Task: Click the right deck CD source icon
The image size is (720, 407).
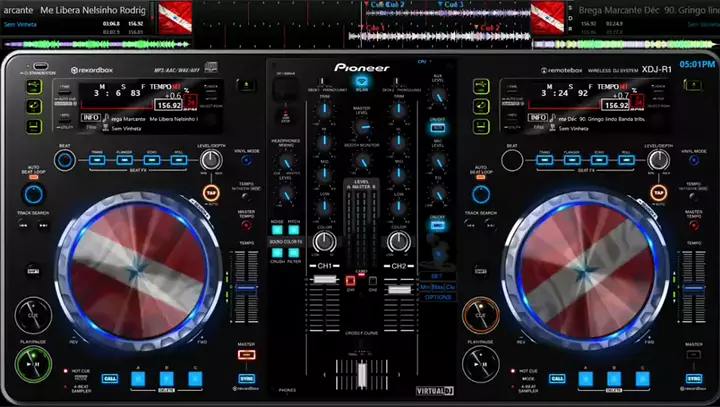Action: pos(481,106)
